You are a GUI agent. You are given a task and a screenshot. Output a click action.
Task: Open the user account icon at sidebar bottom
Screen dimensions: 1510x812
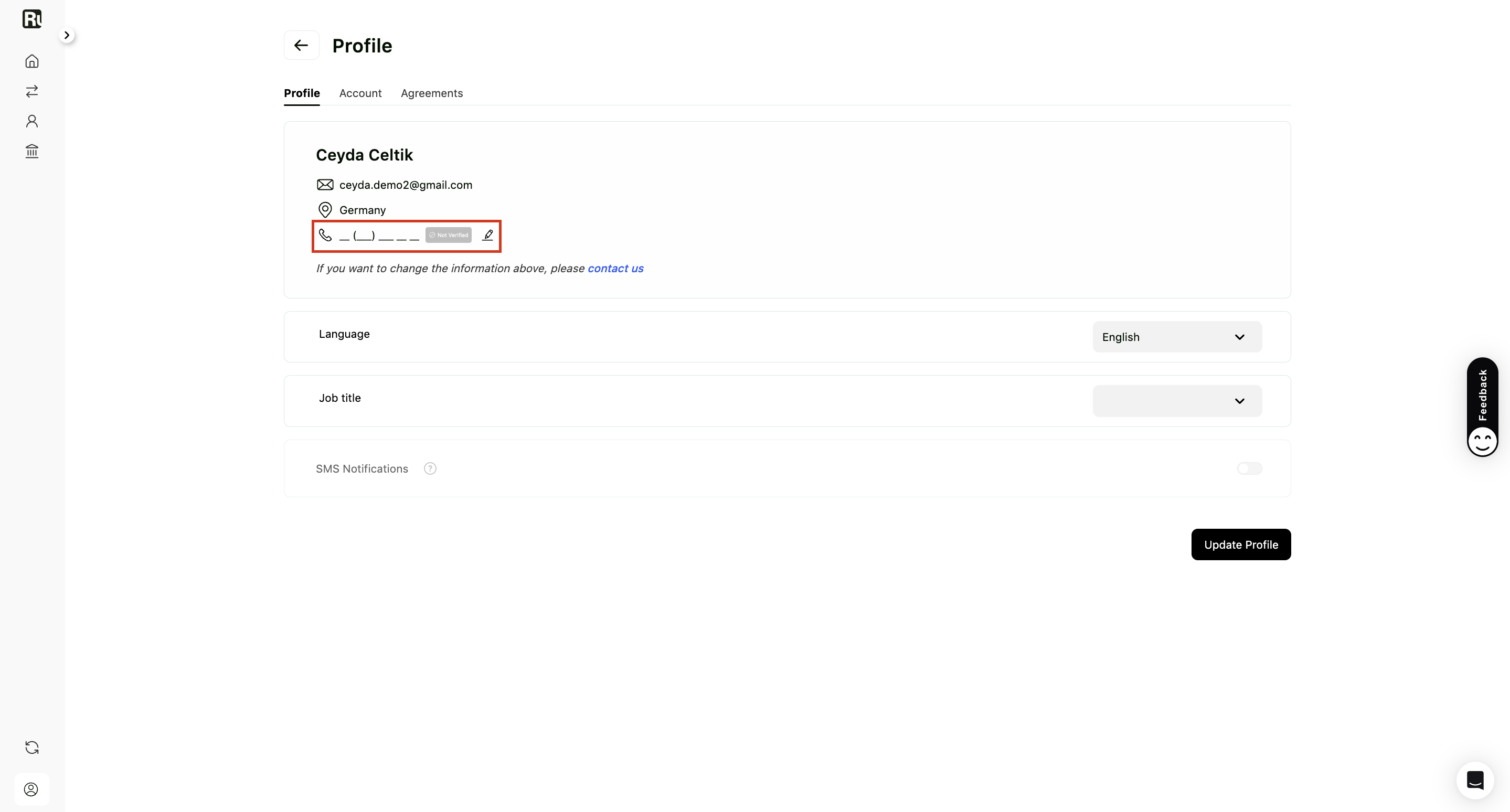point(31,789)
